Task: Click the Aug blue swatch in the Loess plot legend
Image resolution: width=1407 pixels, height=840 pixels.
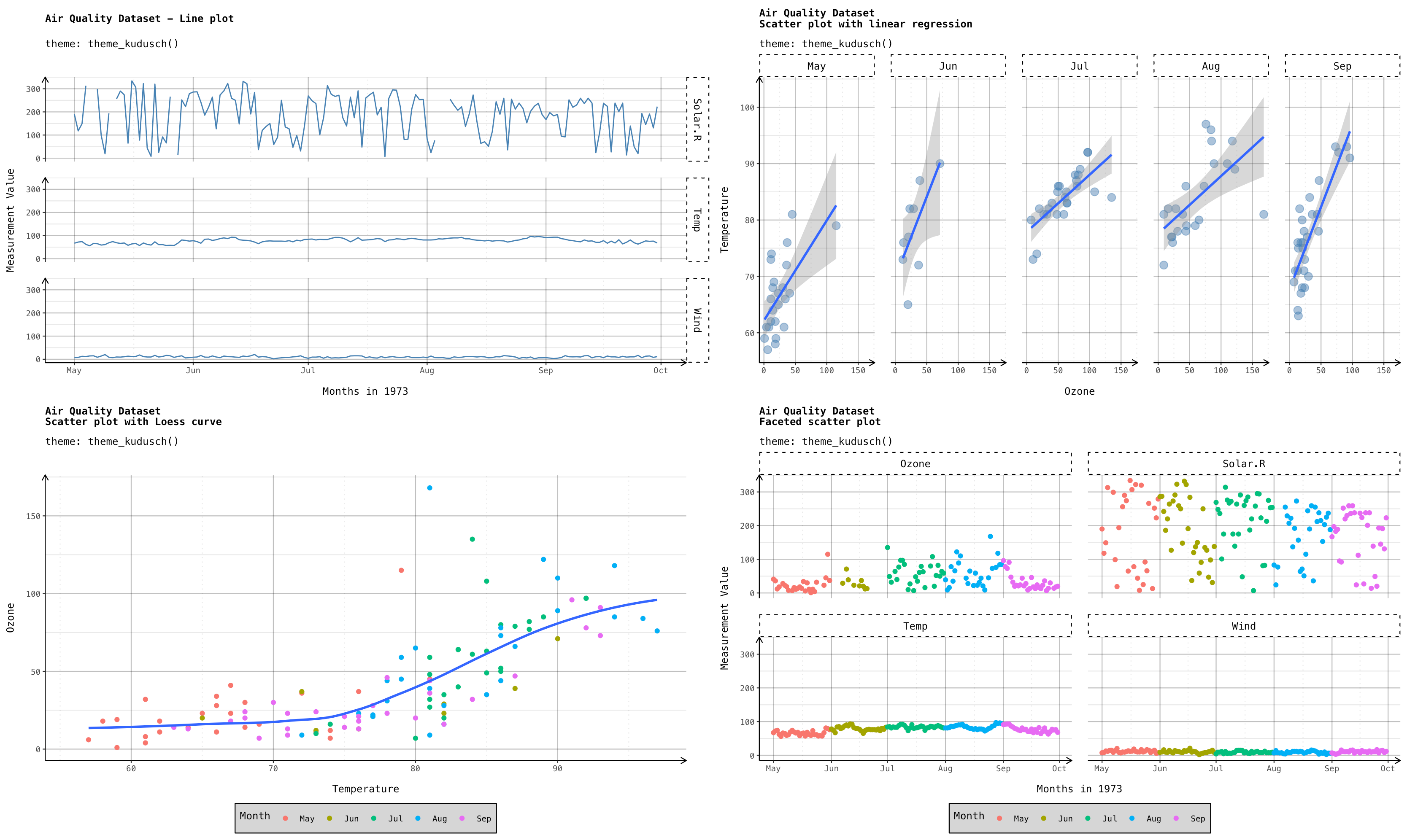Action: pos(418,818)
